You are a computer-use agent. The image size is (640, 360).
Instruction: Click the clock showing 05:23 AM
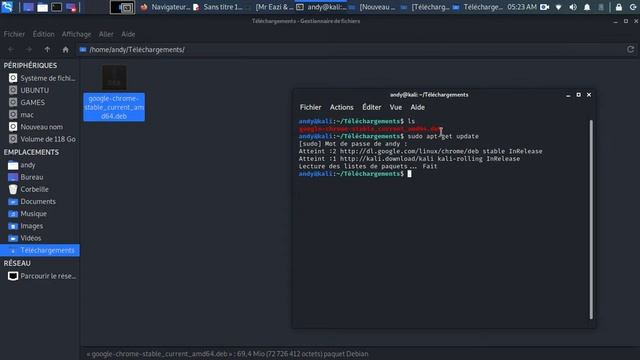tap(522, 7)
